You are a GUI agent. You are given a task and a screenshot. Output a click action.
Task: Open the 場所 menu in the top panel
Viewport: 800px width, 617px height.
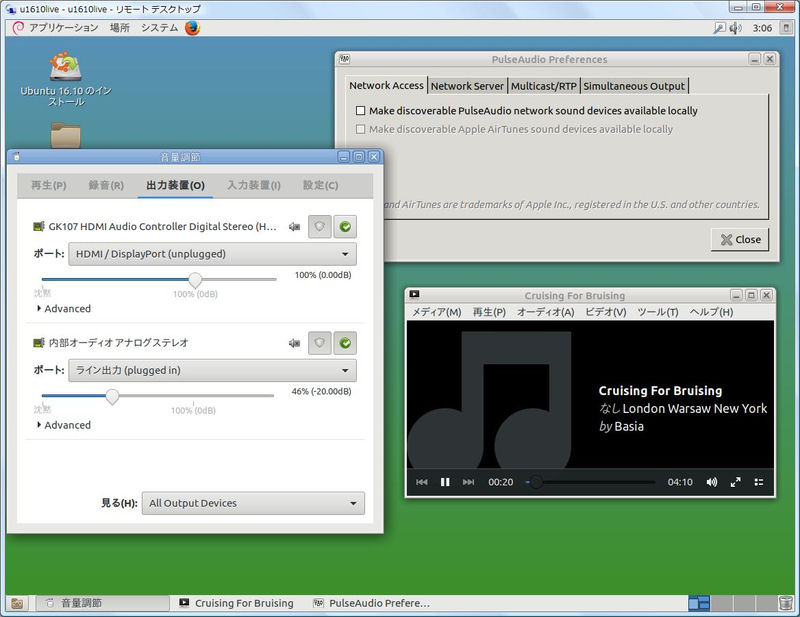(120, 28)
